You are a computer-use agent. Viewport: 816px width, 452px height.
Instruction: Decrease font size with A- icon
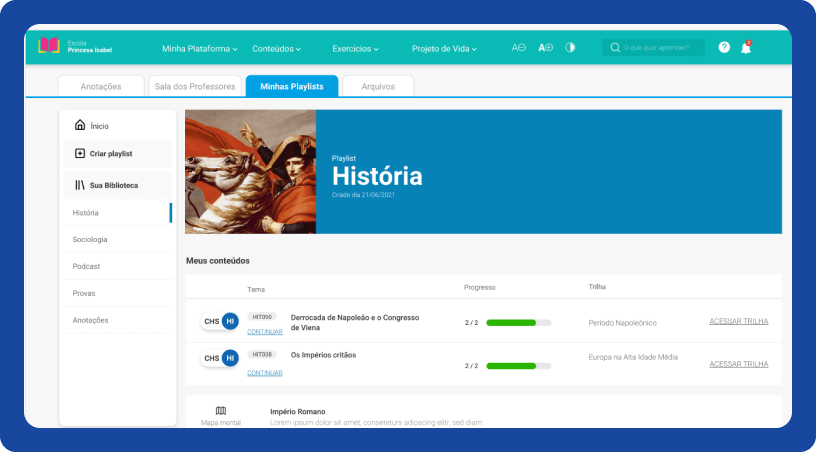[x=518, y=47]
